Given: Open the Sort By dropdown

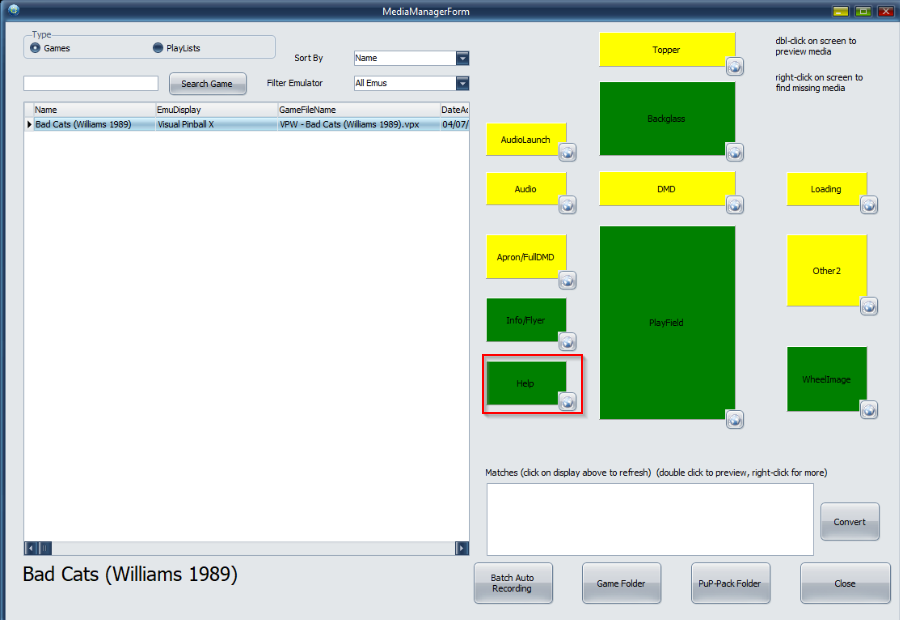Looking at the screenshot, I should coord(462,58).
